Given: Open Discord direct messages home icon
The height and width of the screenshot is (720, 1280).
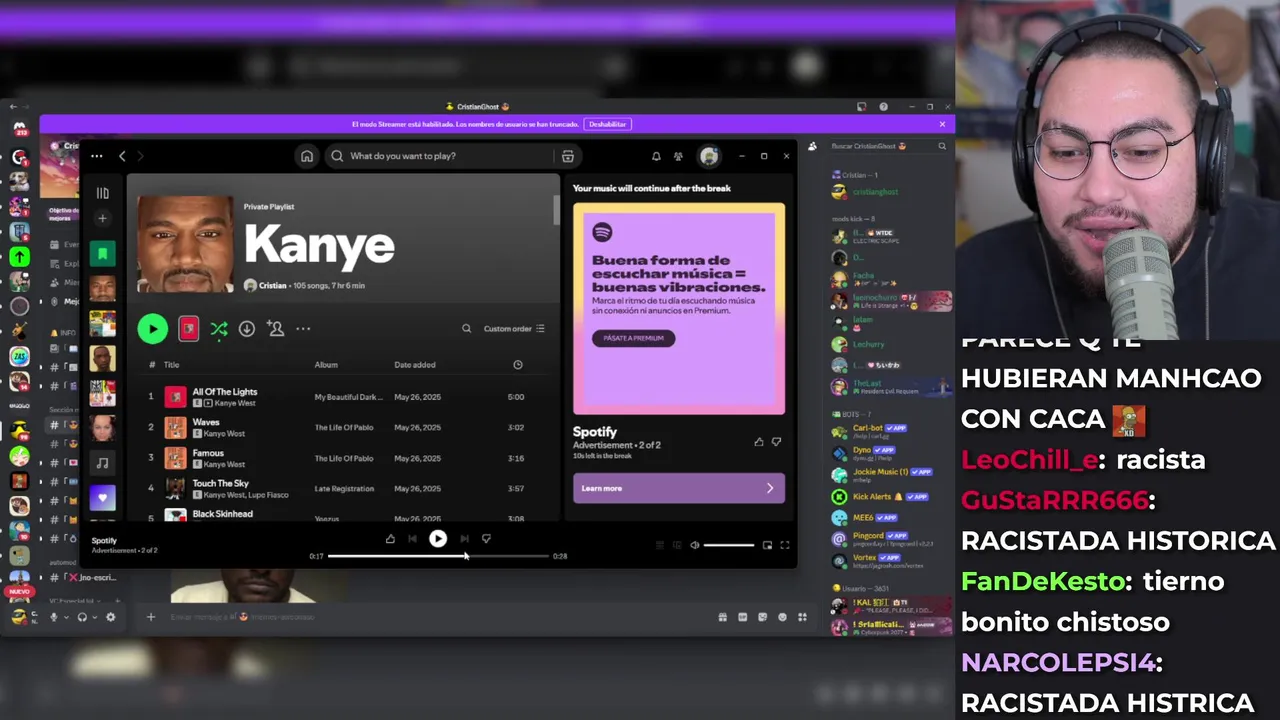Looking at the screenshot, I should pos(19,129).
